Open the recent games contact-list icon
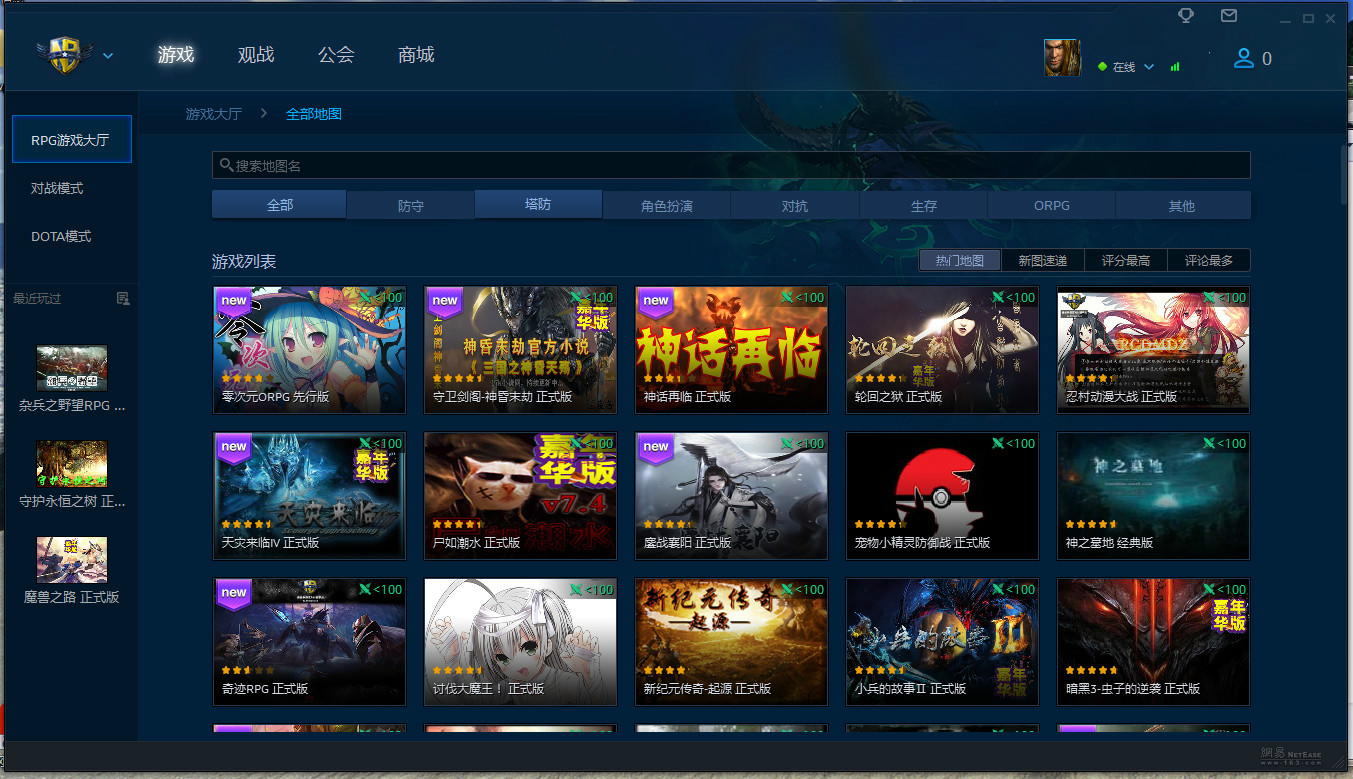1353x779 pixels. (x=124, y=299)
